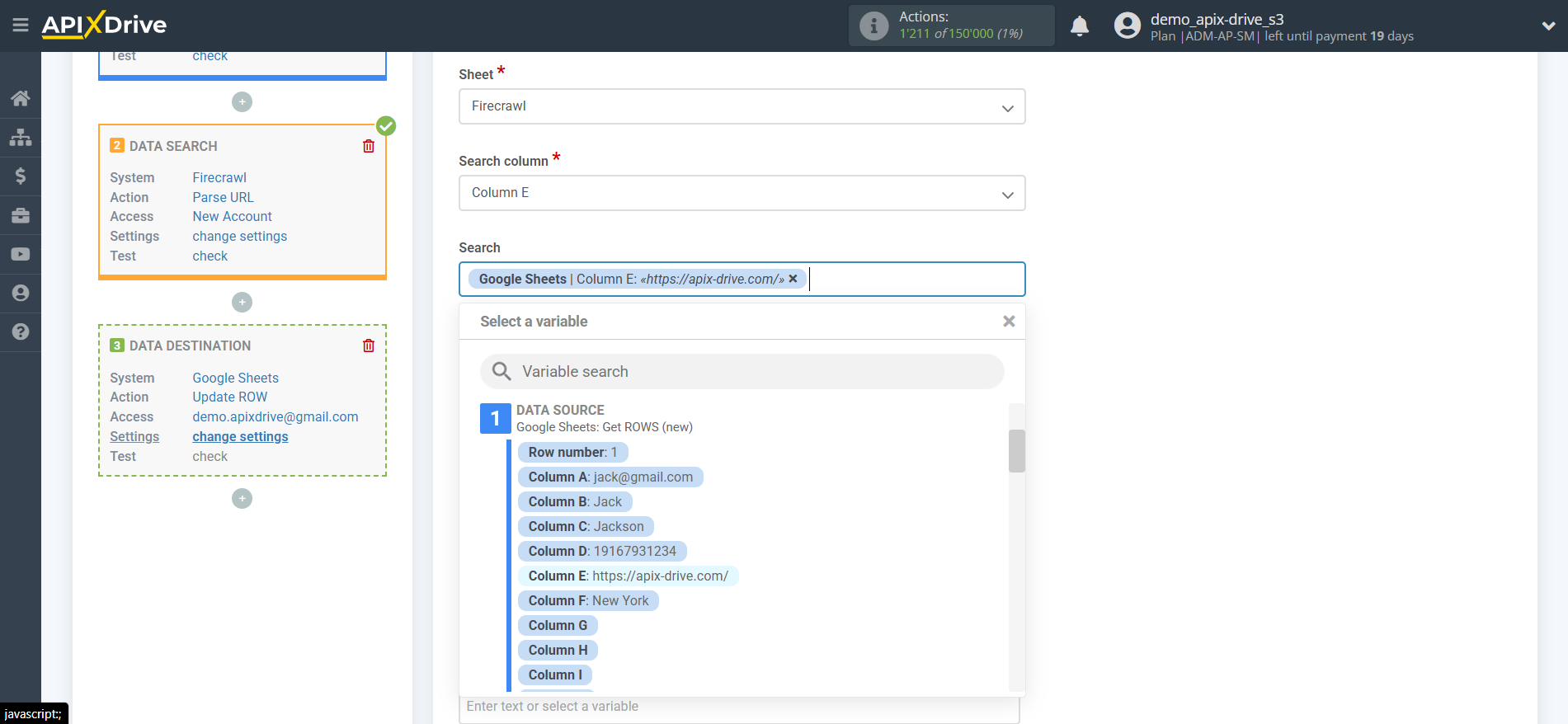
Task: Open profile icon in sidebar
Action: click(21, 293)
